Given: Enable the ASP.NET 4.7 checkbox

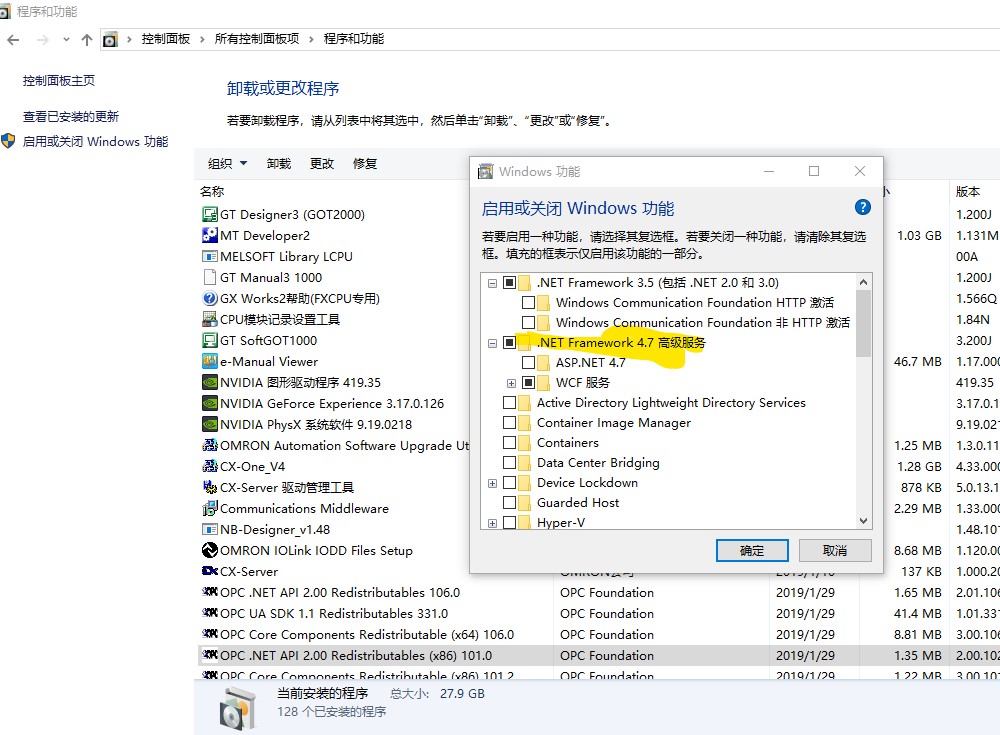Looking at the screenshot, I should [528, 362].
